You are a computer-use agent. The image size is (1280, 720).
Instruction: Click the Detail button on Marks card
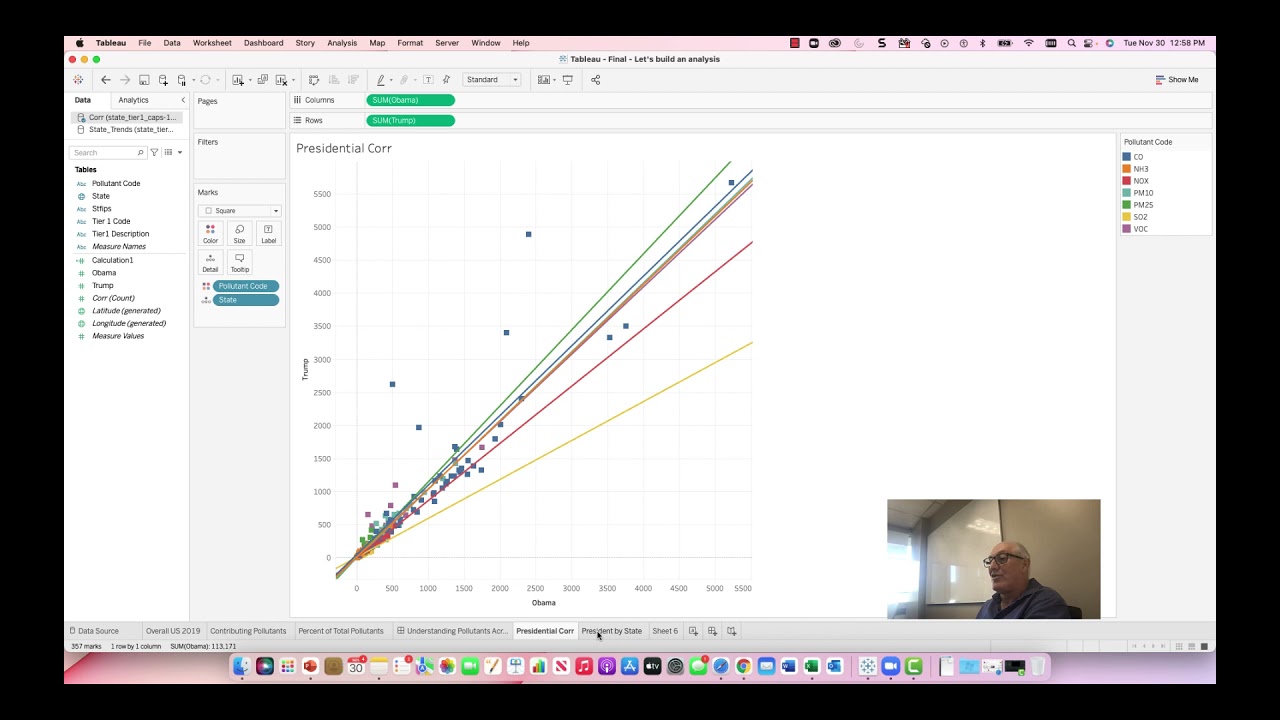coord(210,263)
